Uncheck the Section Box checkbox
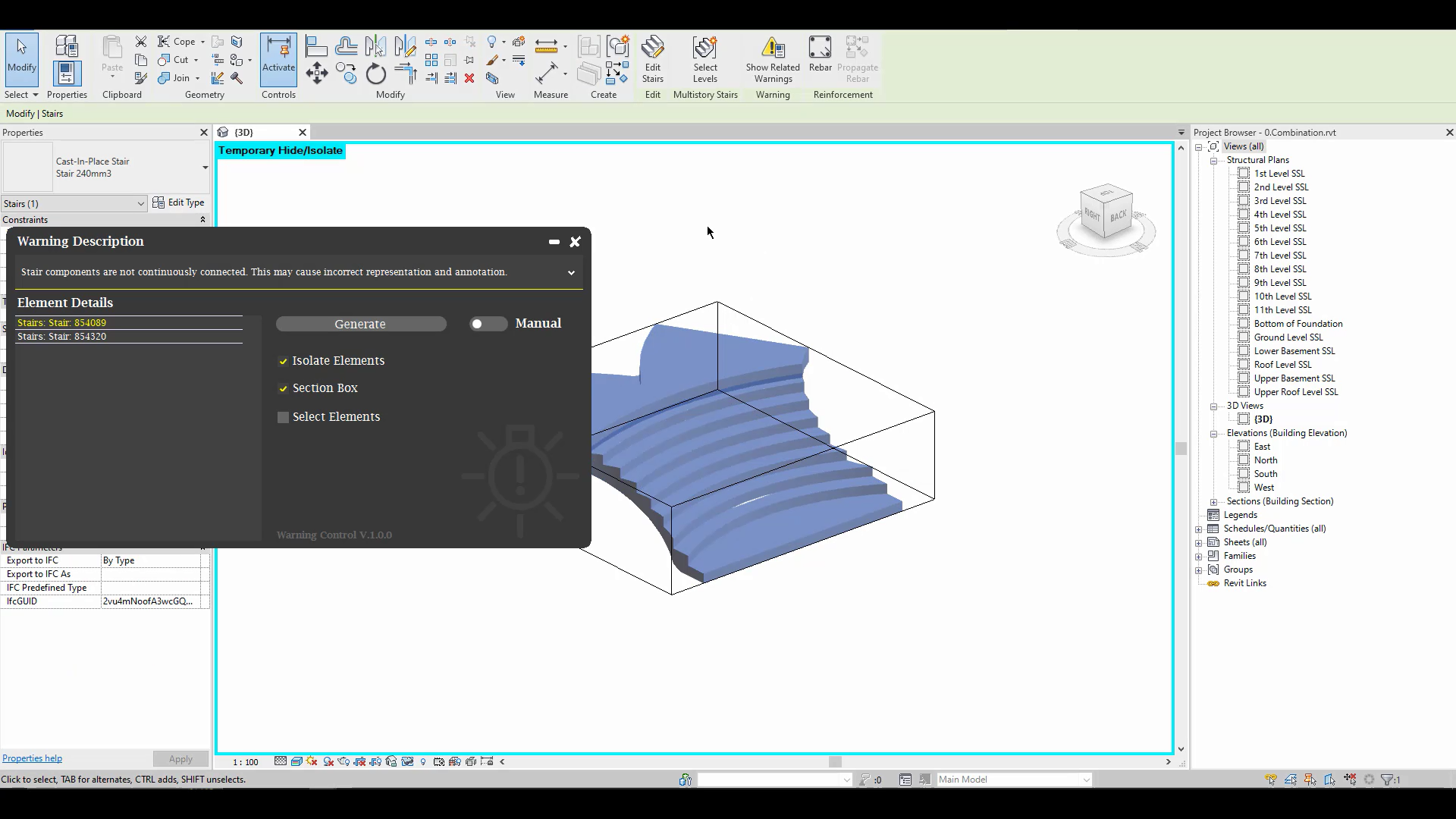1456x819 pixels. pyautogui.click(x=284, y=389)
